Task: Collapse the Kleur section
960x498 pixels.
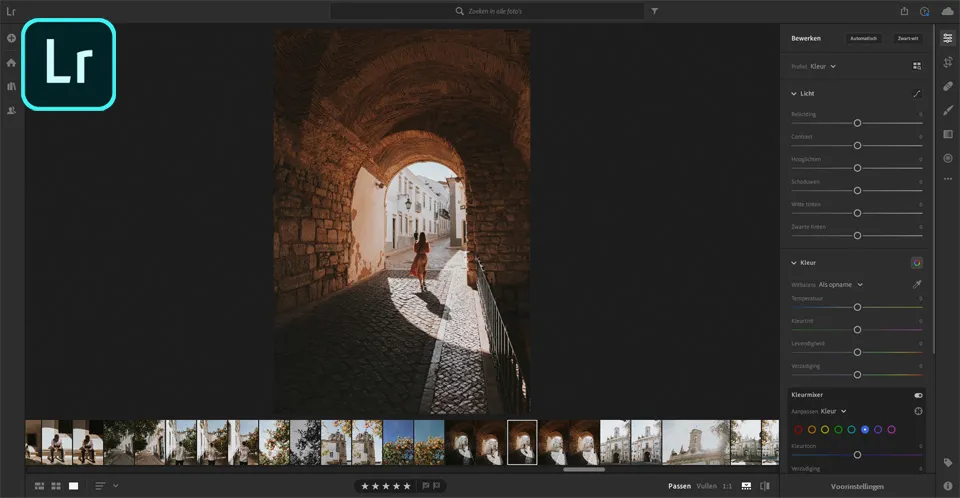Action: point(793,263)
